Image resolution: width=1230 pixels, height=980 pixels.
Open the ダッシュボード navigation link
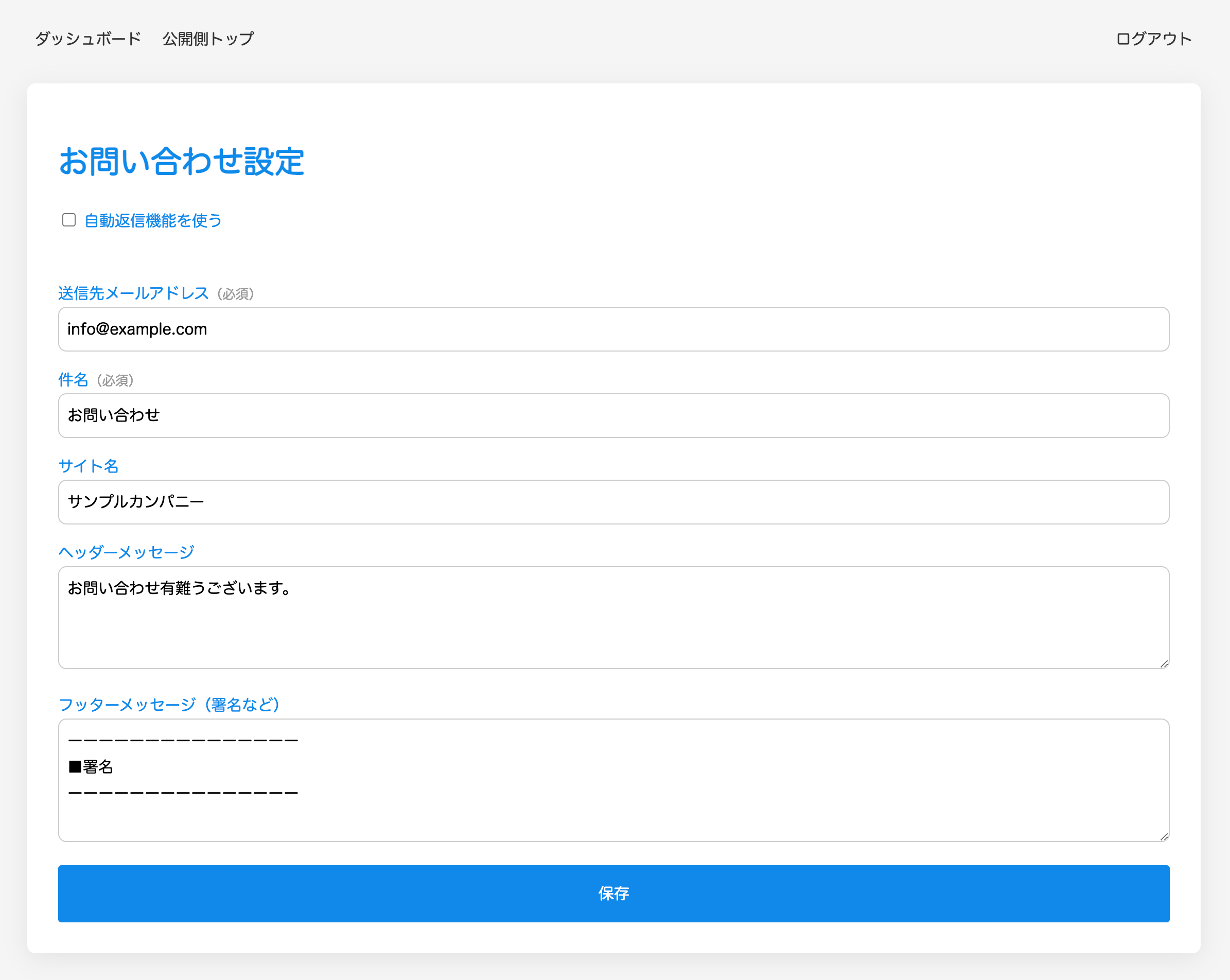pyautogui.click(x=88, y=39)
